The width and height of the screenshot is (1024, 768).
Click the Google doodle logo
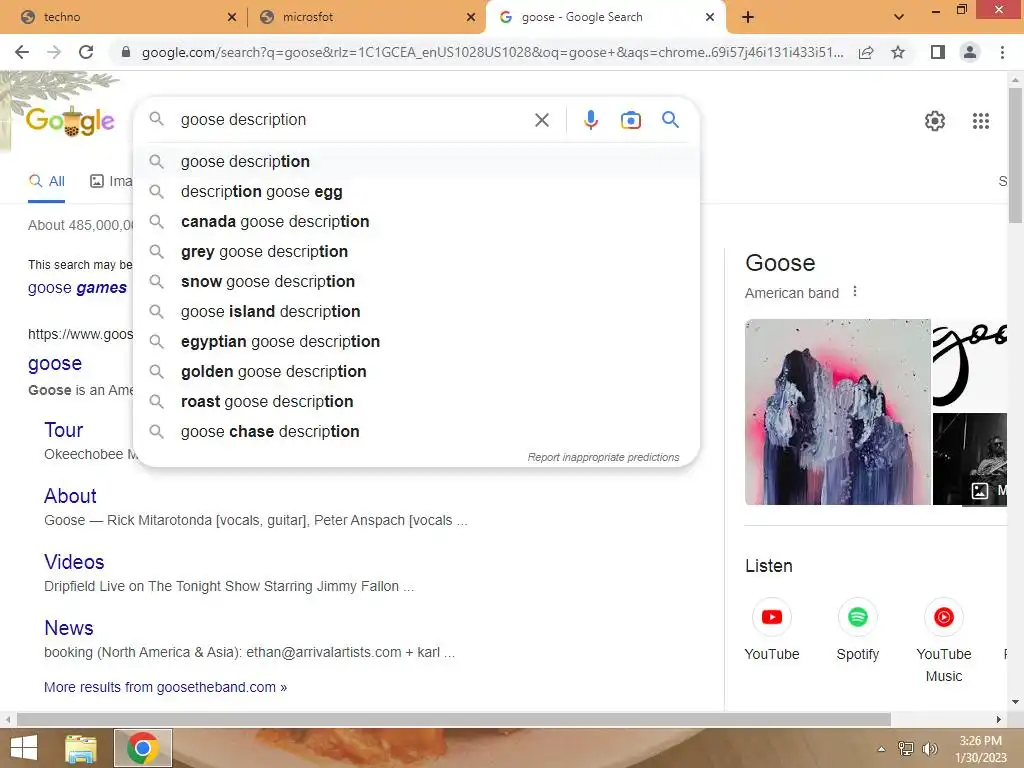point(70,121)
